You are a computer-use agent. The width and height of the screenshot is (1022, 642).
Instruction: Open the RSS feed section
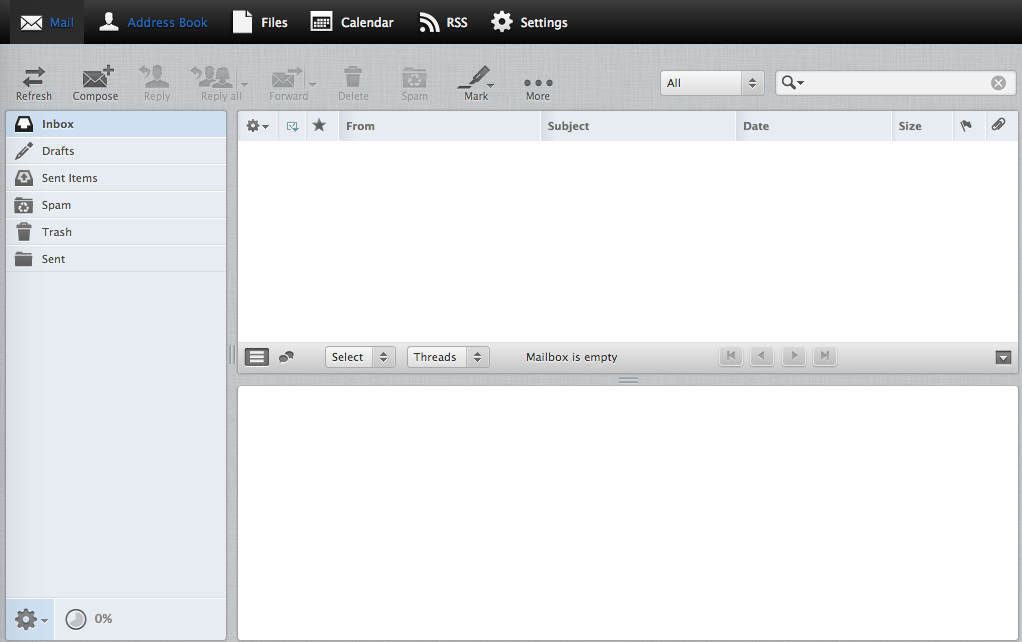pyautogui.click(x=443, y=22)
